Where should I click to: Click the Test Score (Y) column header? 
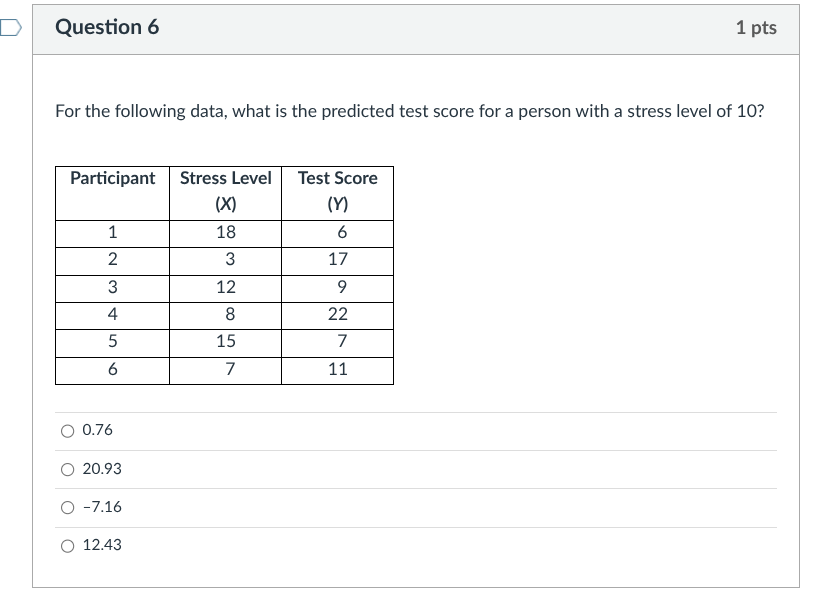click(336, 190)
